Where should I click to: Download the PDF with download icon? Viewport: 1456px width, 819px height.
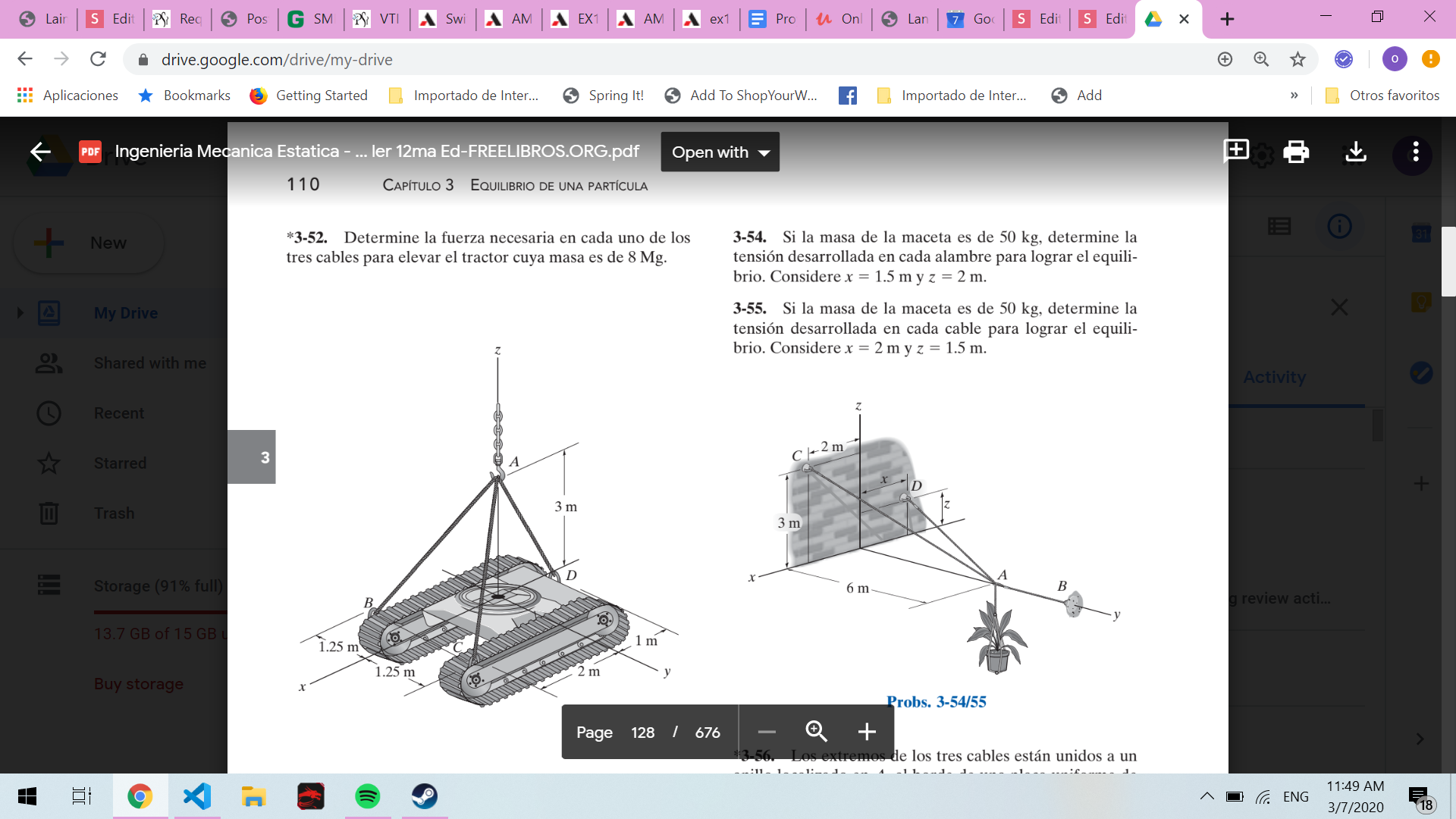1355,152
